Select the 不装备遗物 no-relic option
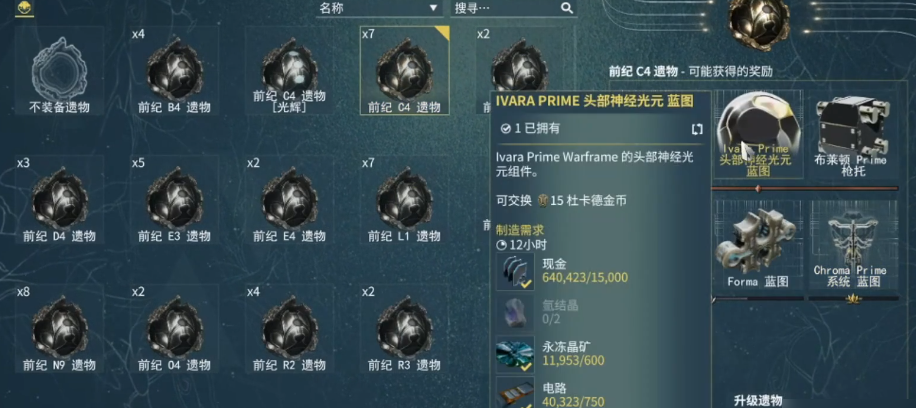Viewport: 916px width, 408px height. [x=59, y=71]
